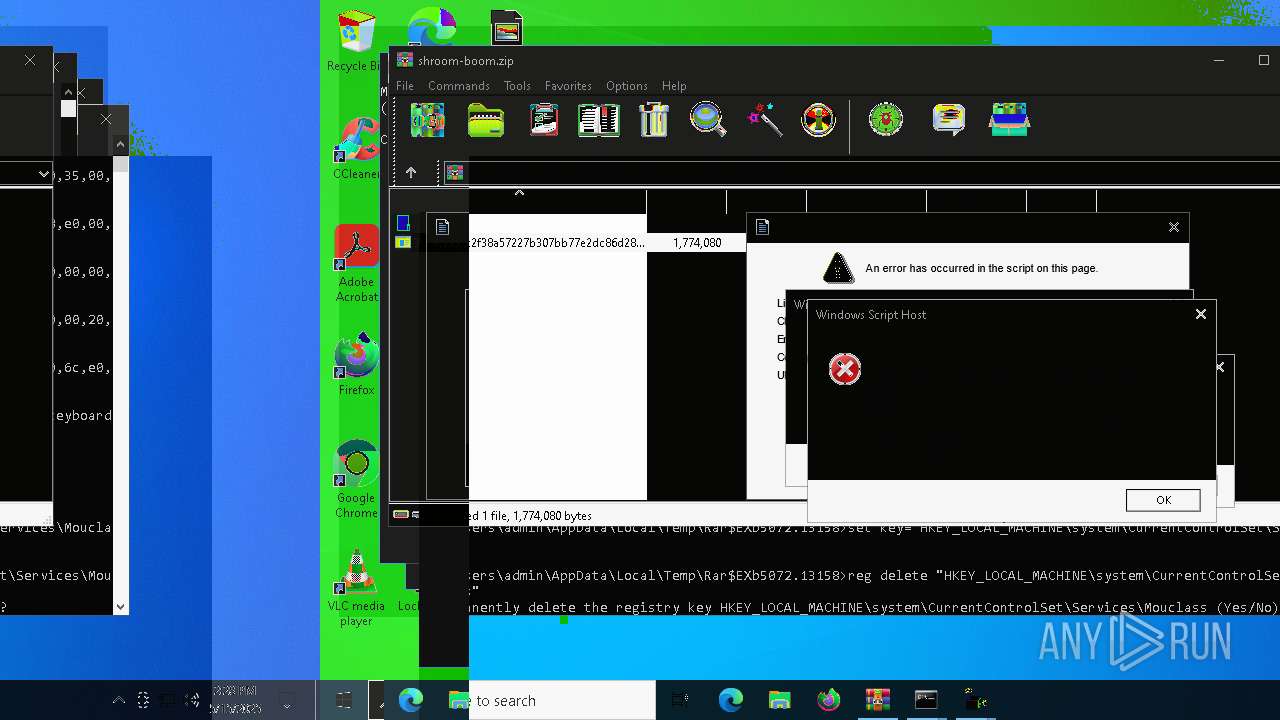The height and width of the screenshot is (720, 1280).
Task: Open the Commands menu
Action: [x=459, y=86]
